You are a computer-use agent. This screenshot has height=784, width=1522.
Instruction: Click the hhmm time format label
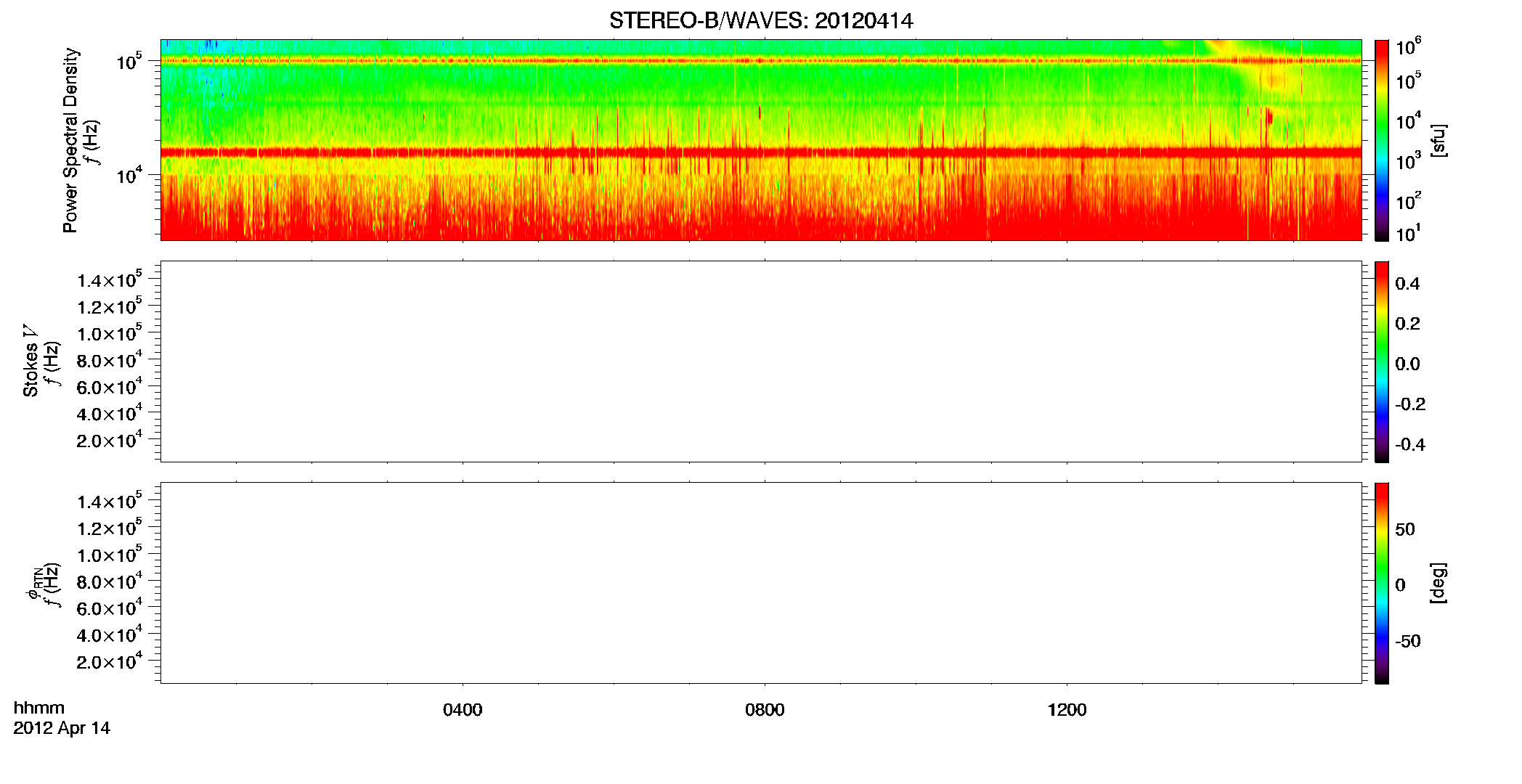(39, 708)
